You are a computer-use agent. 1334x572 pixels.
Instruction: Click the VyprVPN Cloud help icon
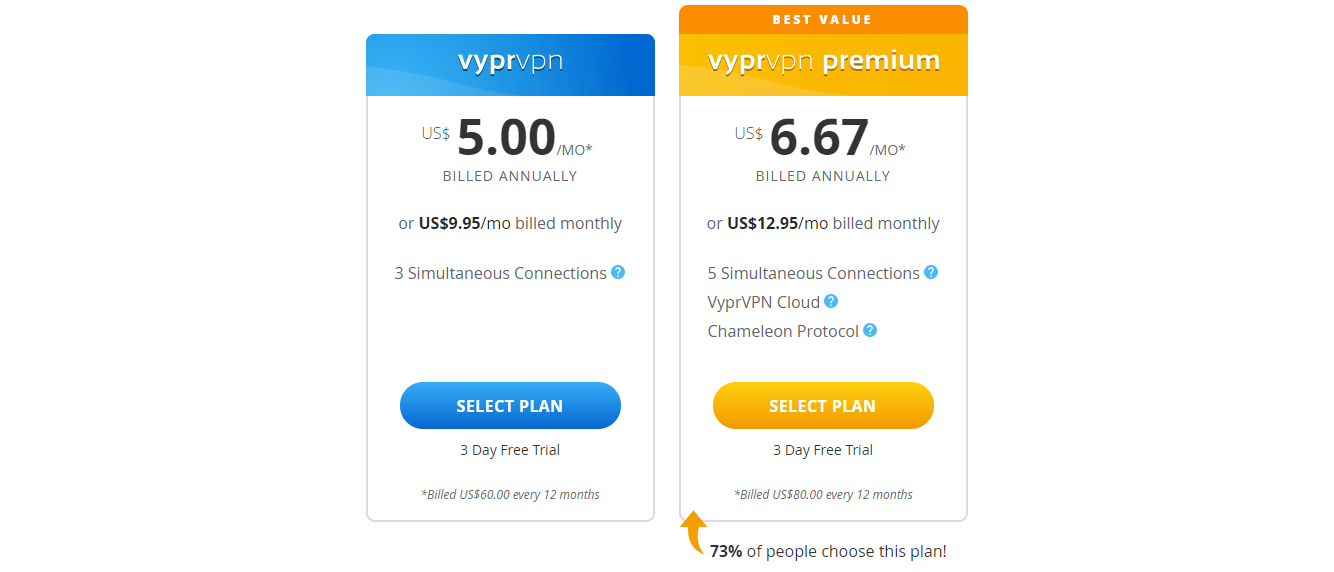tap(831, 301)
